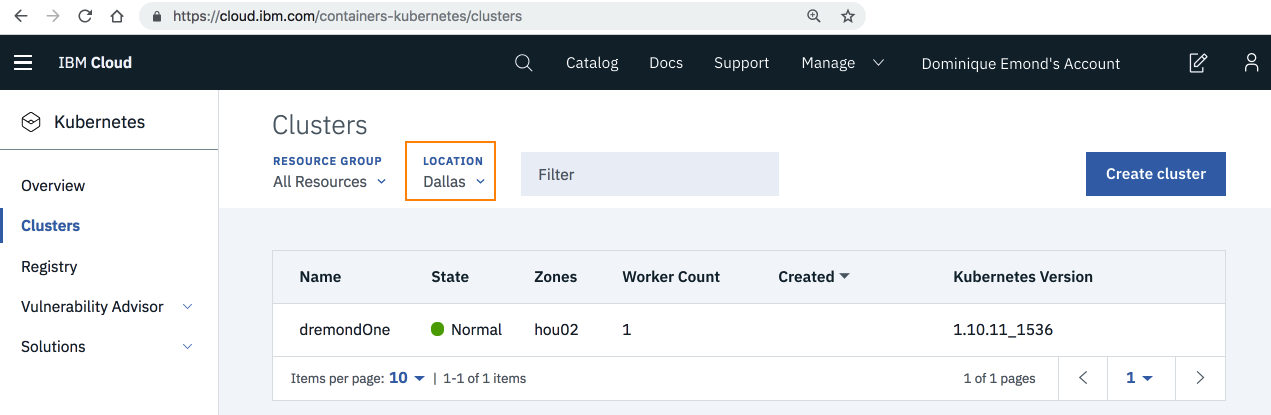1271x415 pixels.
Task: Open the Manage menu in header
Action: (x=843, y=63)
